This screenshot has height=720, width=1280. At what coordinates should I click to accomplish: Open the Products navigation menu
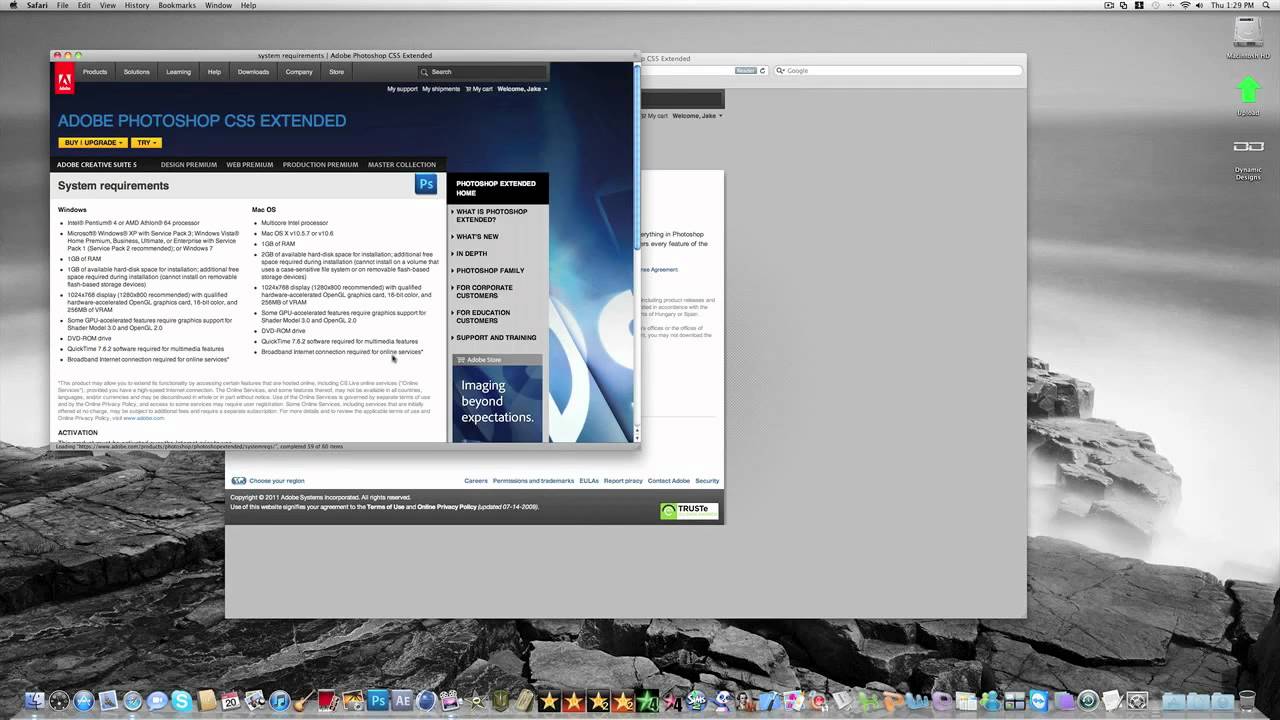tap(95, 72)
